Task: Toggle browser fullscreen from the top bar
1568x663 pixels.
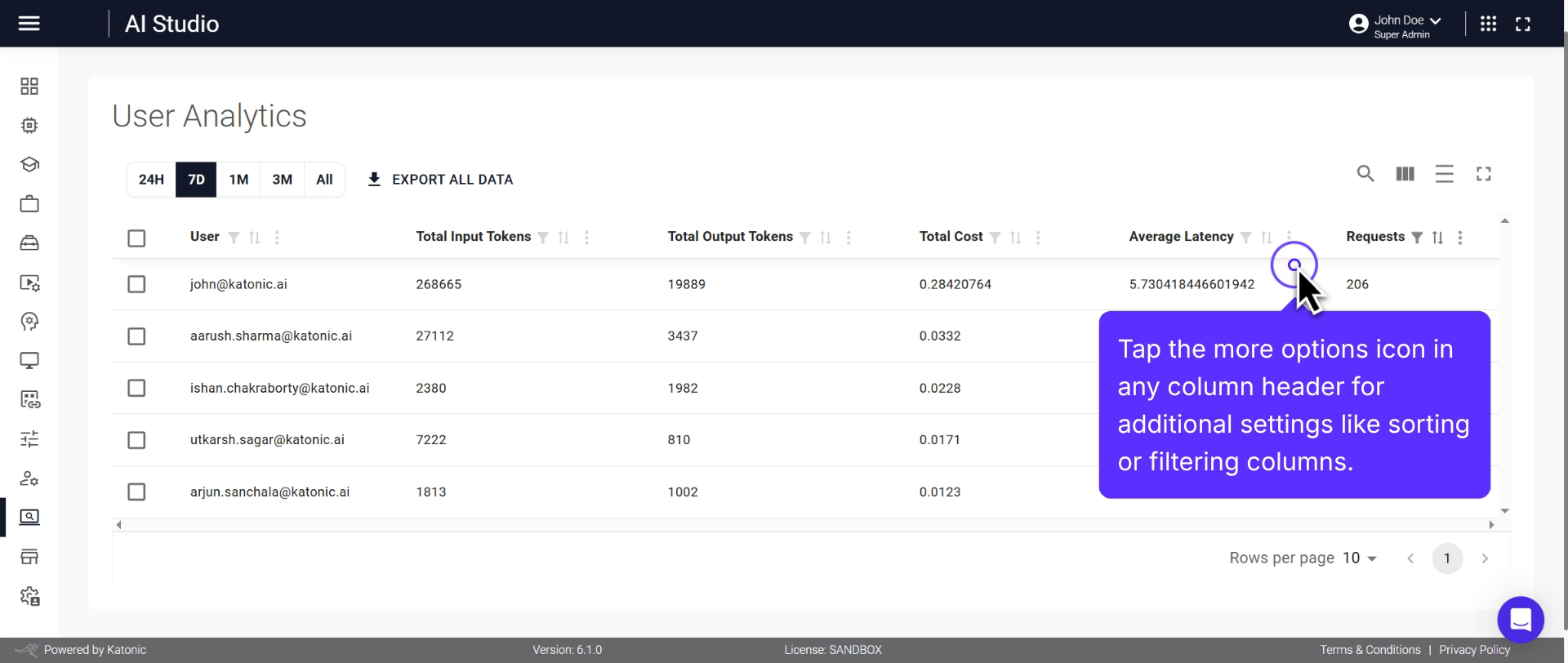Action: tap(1523, 24)
